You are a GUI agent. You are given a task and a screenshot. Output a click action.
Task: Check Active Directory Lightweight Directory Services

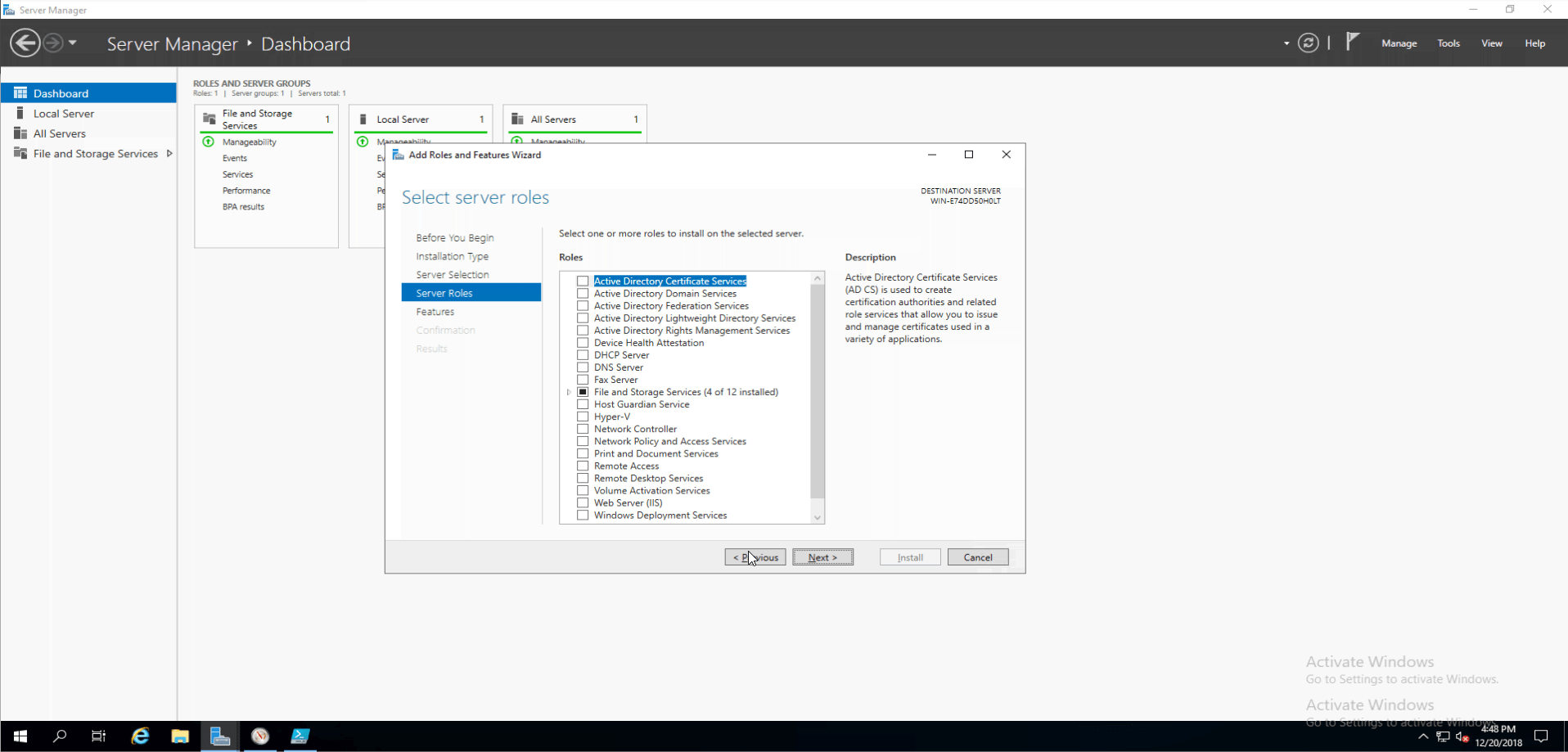(x=583, y=318)
